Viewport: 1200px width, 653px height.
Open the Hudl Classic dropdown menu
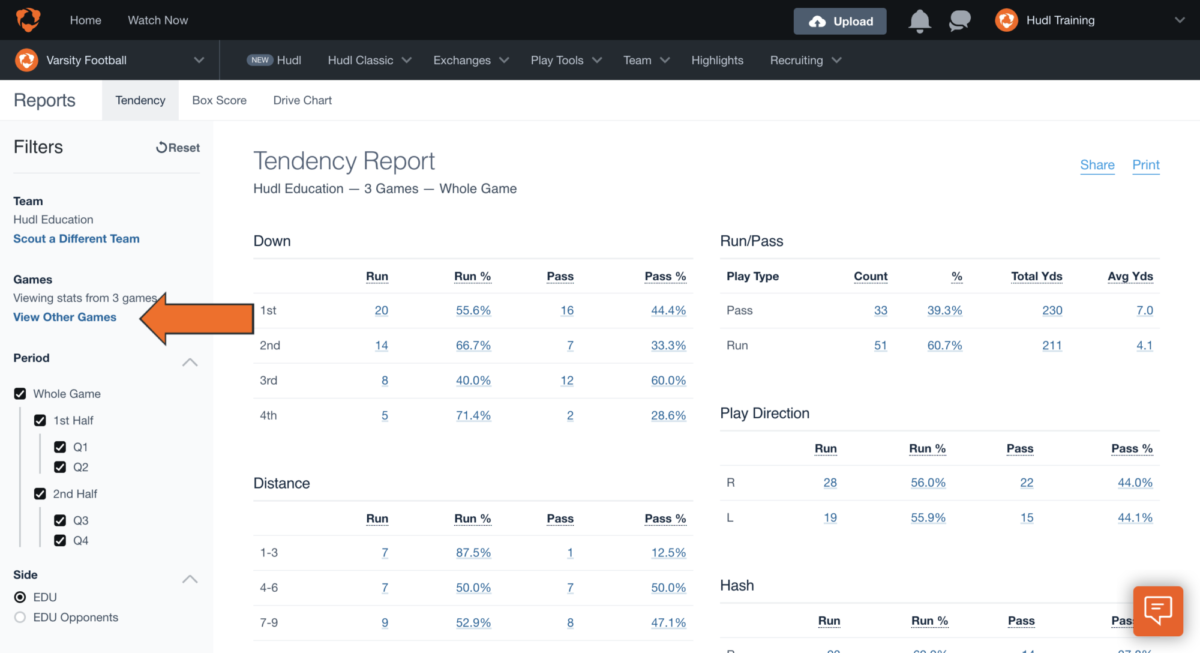[370, 60]
